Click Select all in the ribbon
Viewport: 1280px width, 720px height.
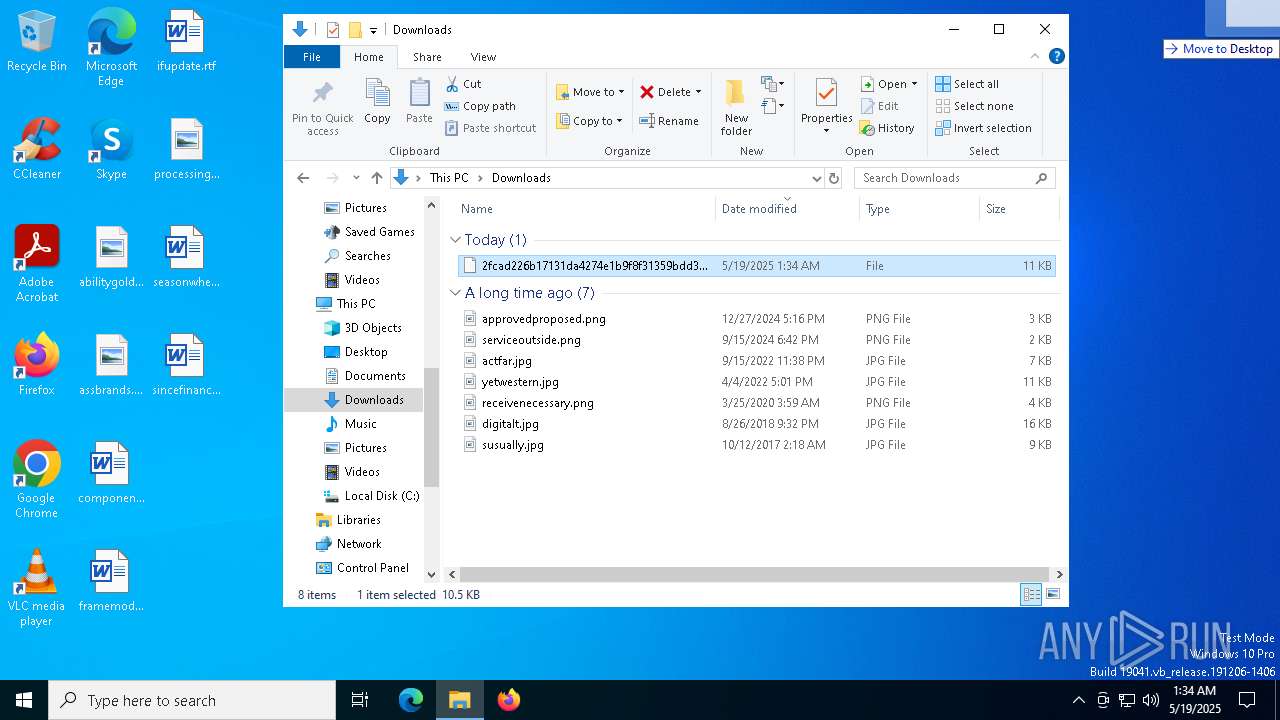[x=967, y=84]
